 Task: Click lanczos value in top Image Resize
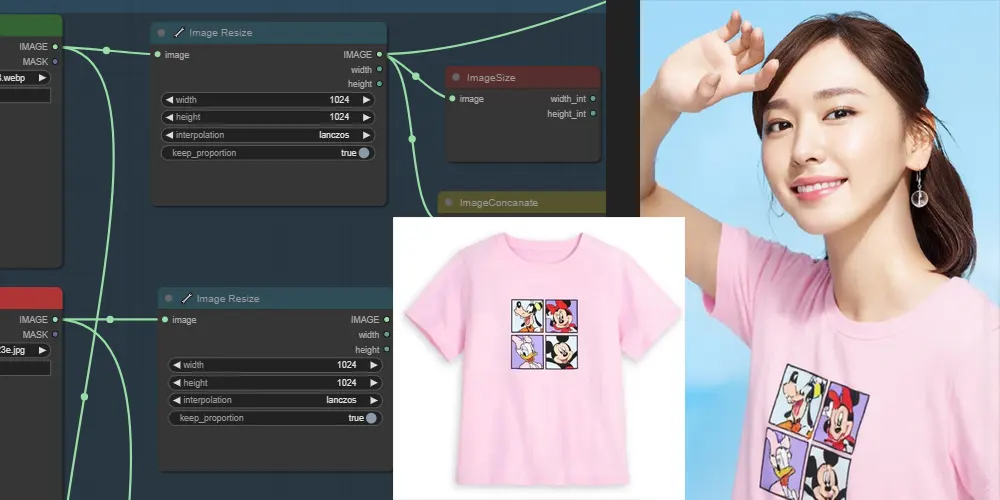click(335, 135)
